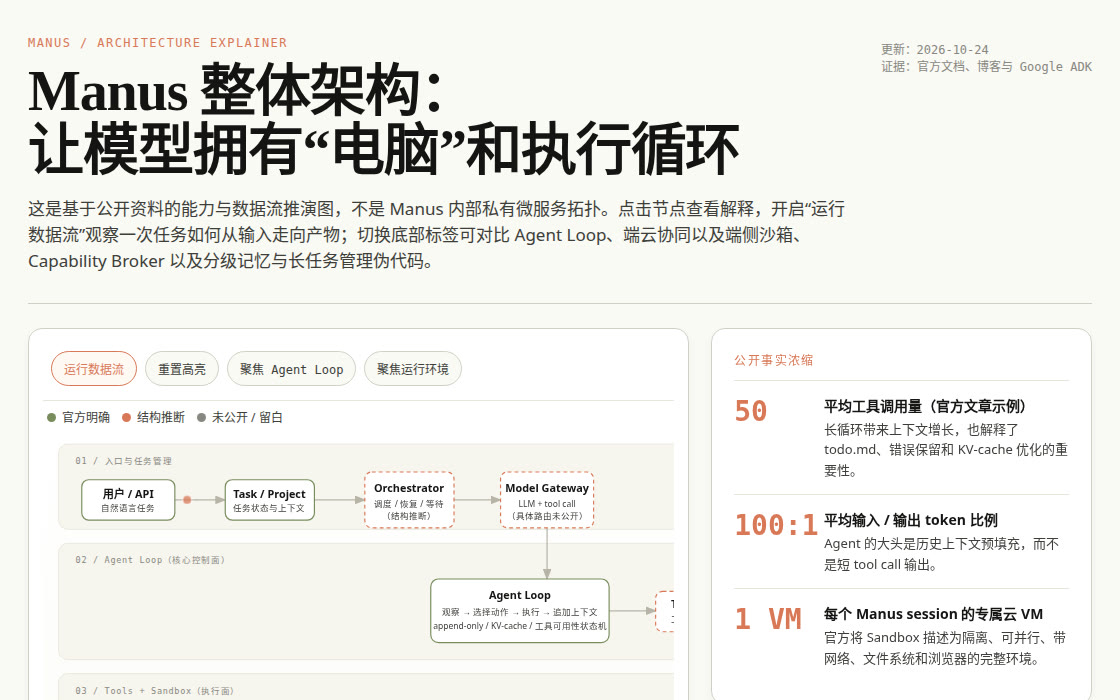Click the partially visible dashed node right of Agent Loop
Screen dimensions: 1120x700
click(665, 611)
